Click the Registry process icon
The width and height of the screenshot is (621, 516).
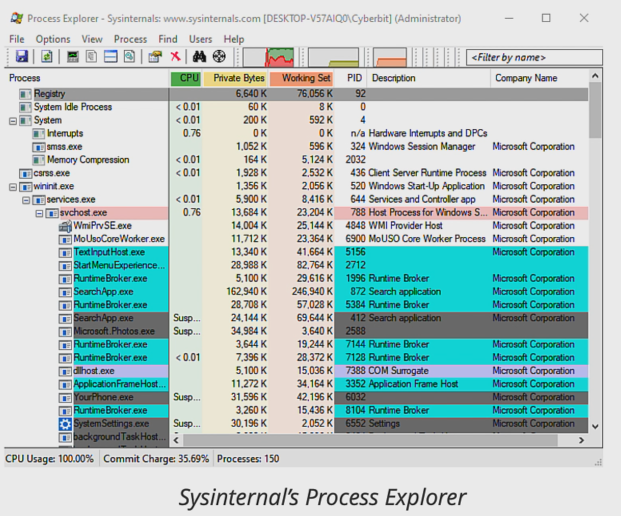[x=25, y=94]
